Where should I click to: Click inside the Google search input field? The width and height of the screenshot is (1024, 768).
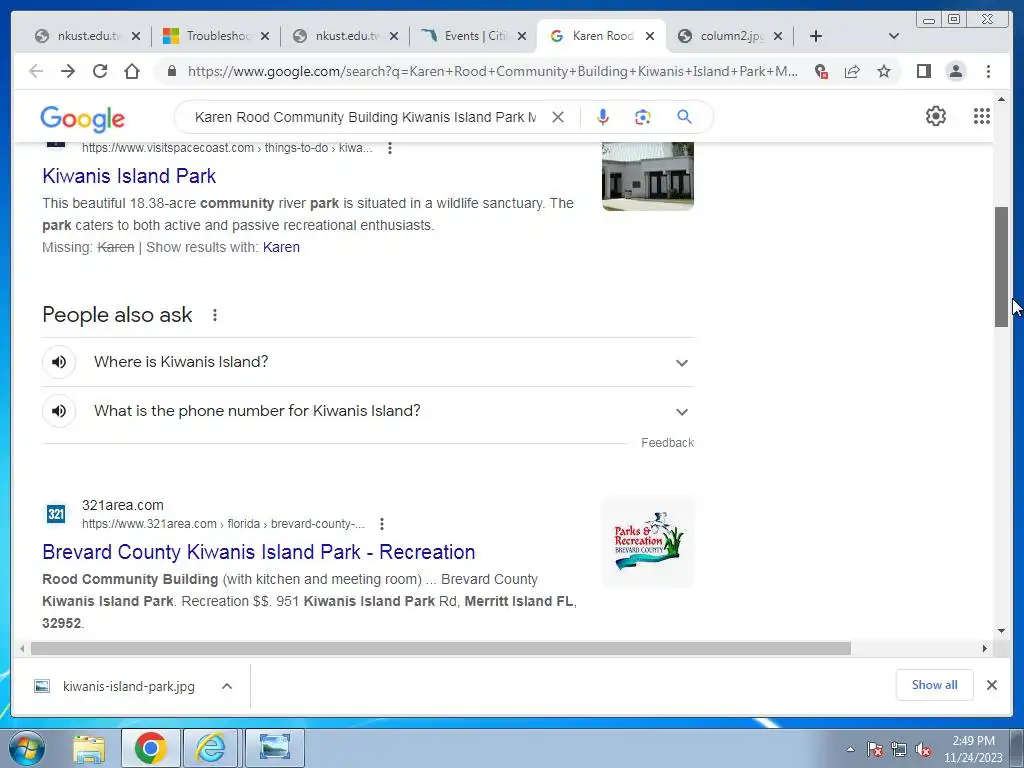click(x=365, y=117)
